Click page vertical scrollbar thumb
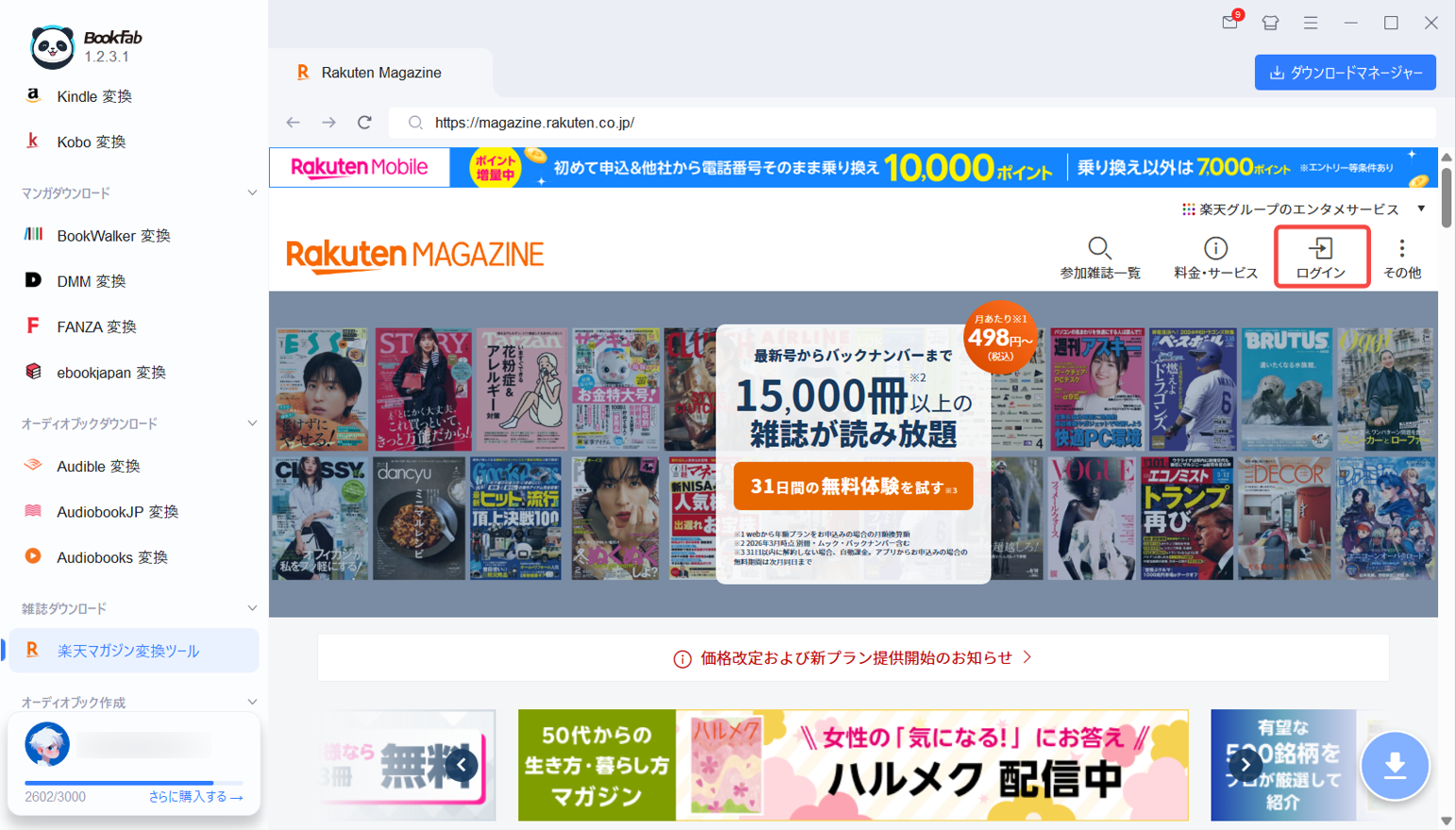 (1447, 196)
